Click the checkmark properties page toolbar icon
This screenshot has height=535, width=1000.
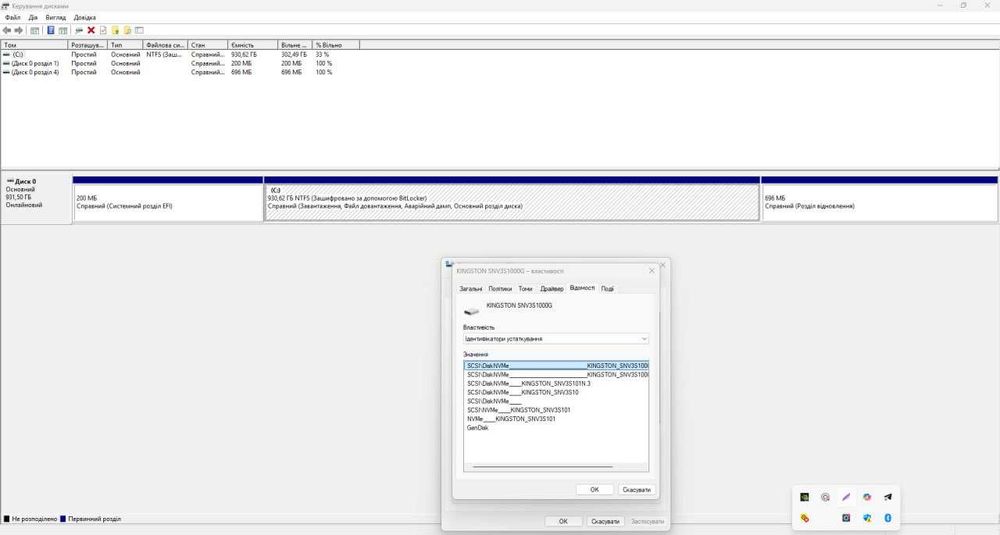(103, 30)
